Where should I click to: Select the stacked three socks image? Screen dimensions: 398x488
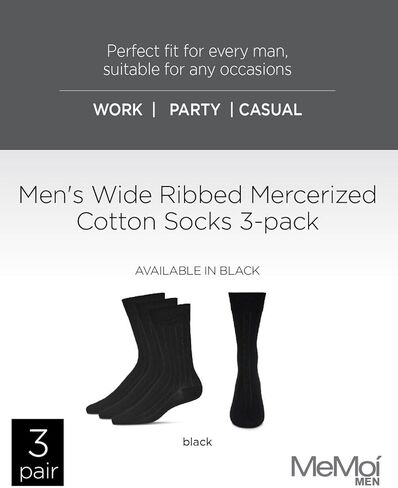pyautogui.click(x=144, y=359)
